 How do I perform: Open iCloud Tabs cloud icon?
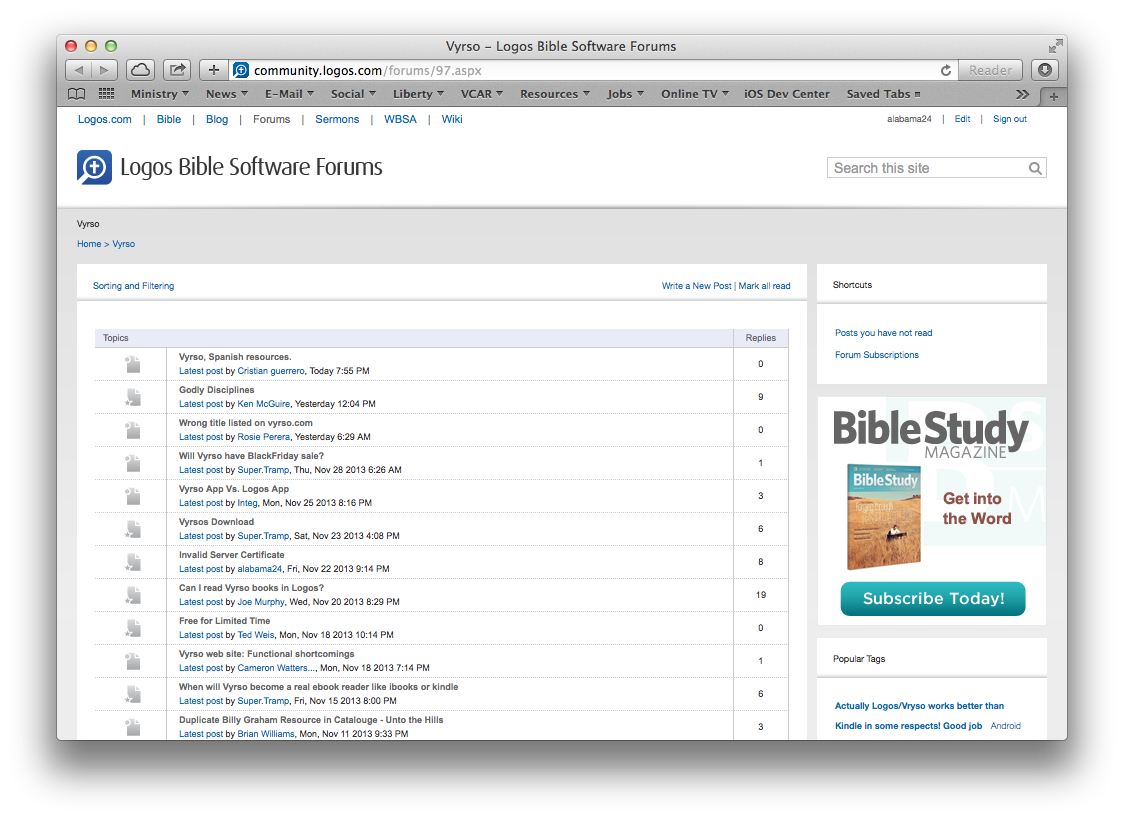point(140,70)
